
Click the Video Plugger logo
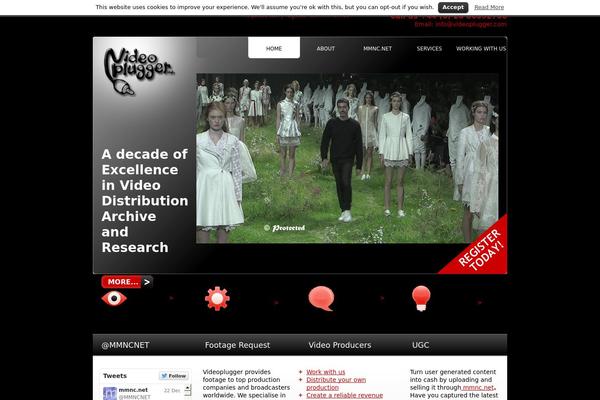pos(139,71)
